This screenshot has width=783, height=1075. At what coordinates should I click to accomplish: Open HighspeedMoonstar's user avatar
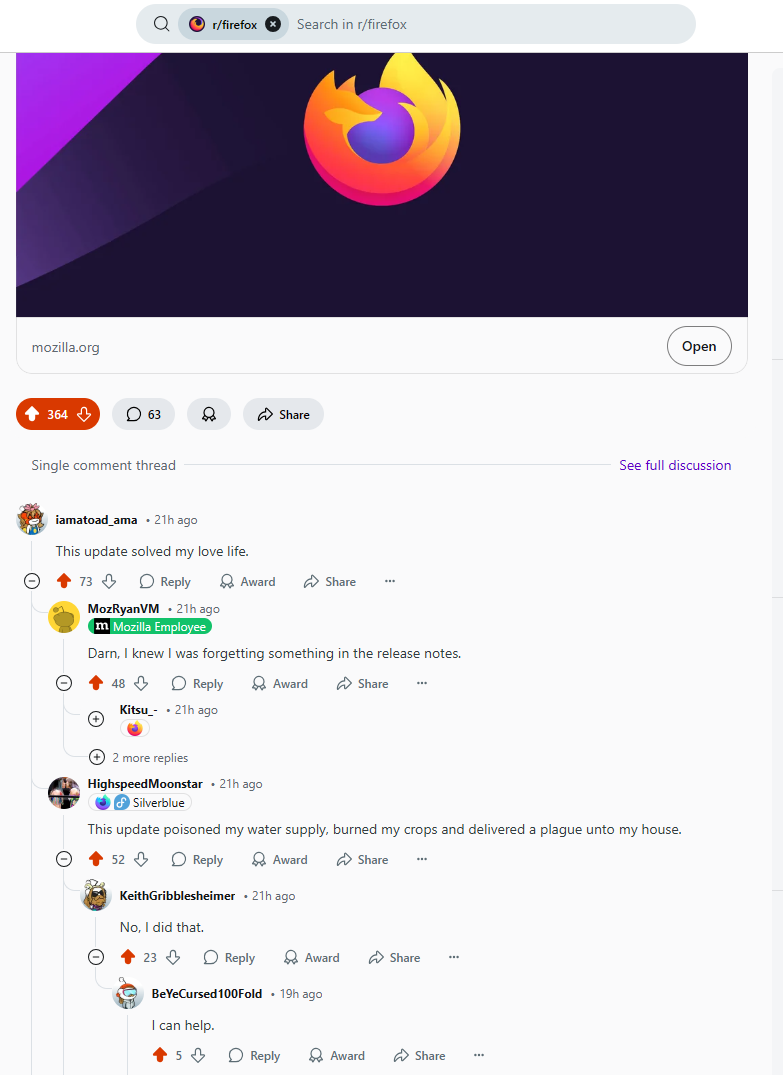coord(64,793)
